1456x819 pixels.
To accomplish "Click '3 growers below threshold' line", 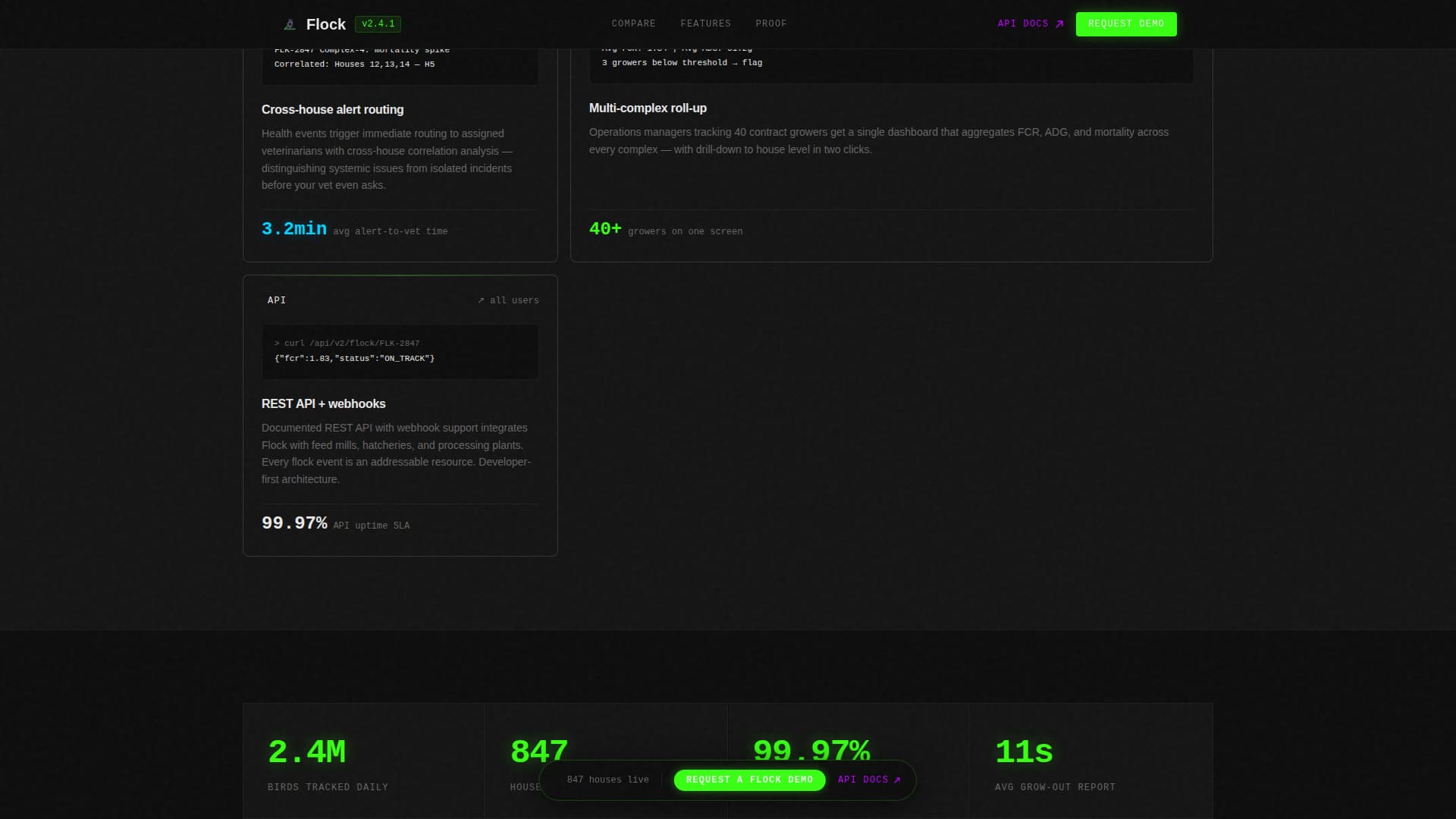I will point(682,63).
